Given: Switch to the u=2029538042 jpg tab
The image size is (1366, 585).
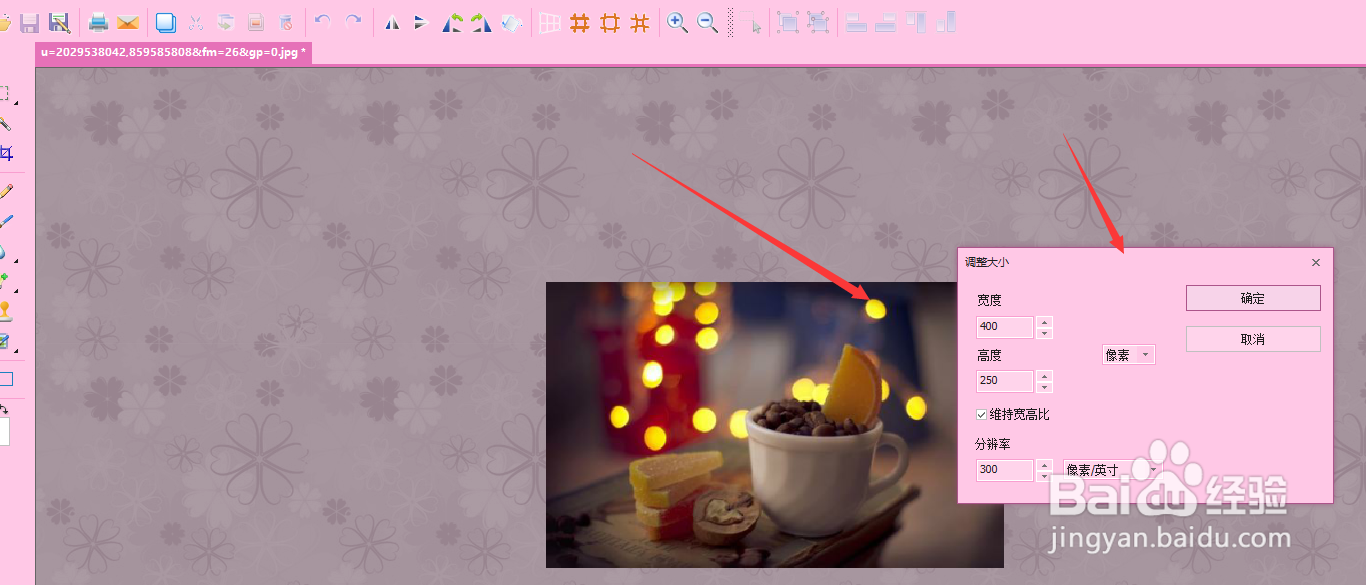Looking at the screenshot, I should tap(174, 52).
